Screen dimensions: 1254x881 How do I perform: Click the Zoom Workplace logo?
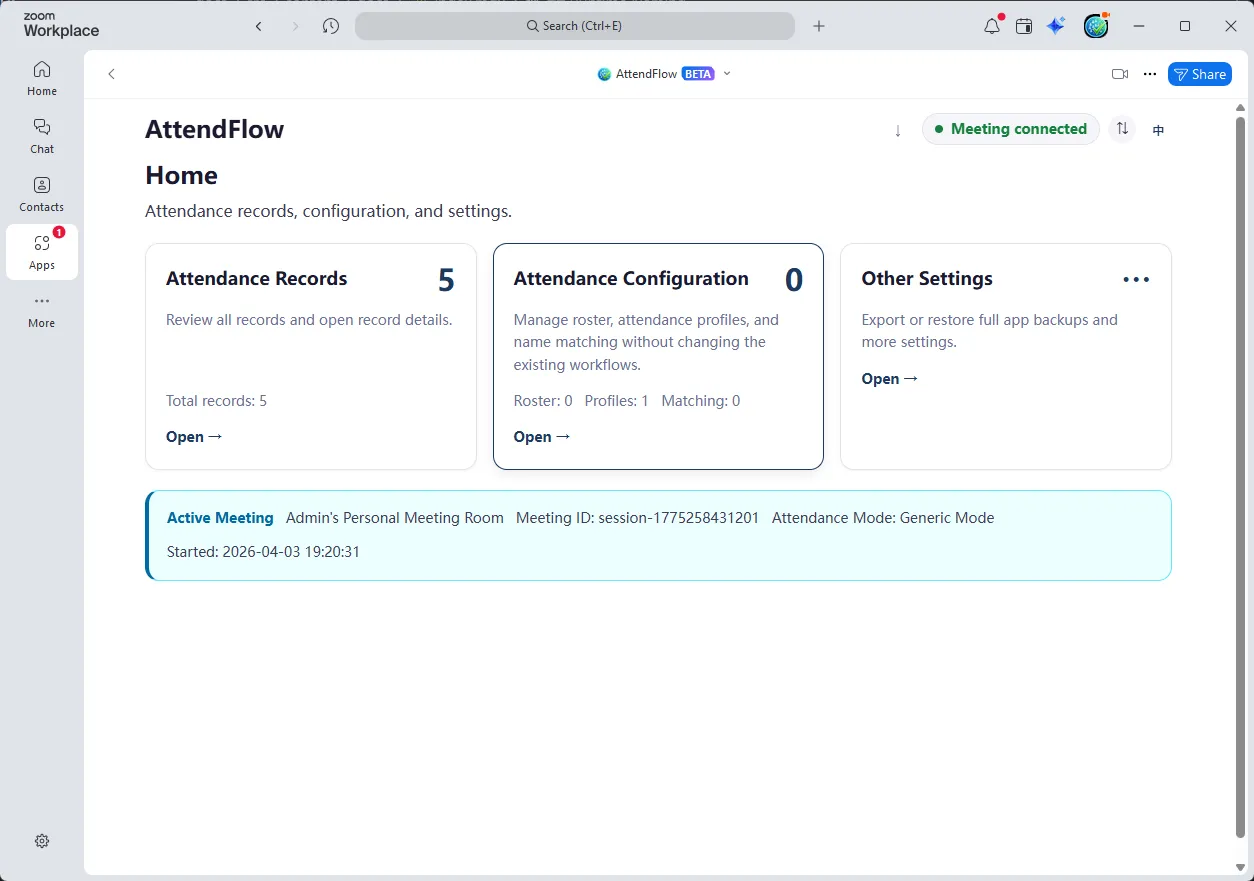point(61,26)
